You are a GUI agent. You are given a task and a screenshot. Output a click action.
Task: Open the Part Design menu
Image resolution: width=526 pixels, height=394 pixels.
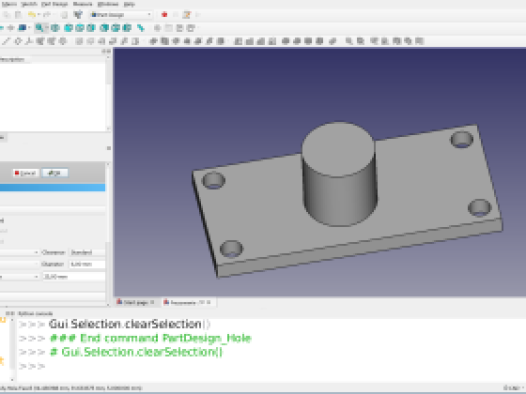tap(55, 4)
